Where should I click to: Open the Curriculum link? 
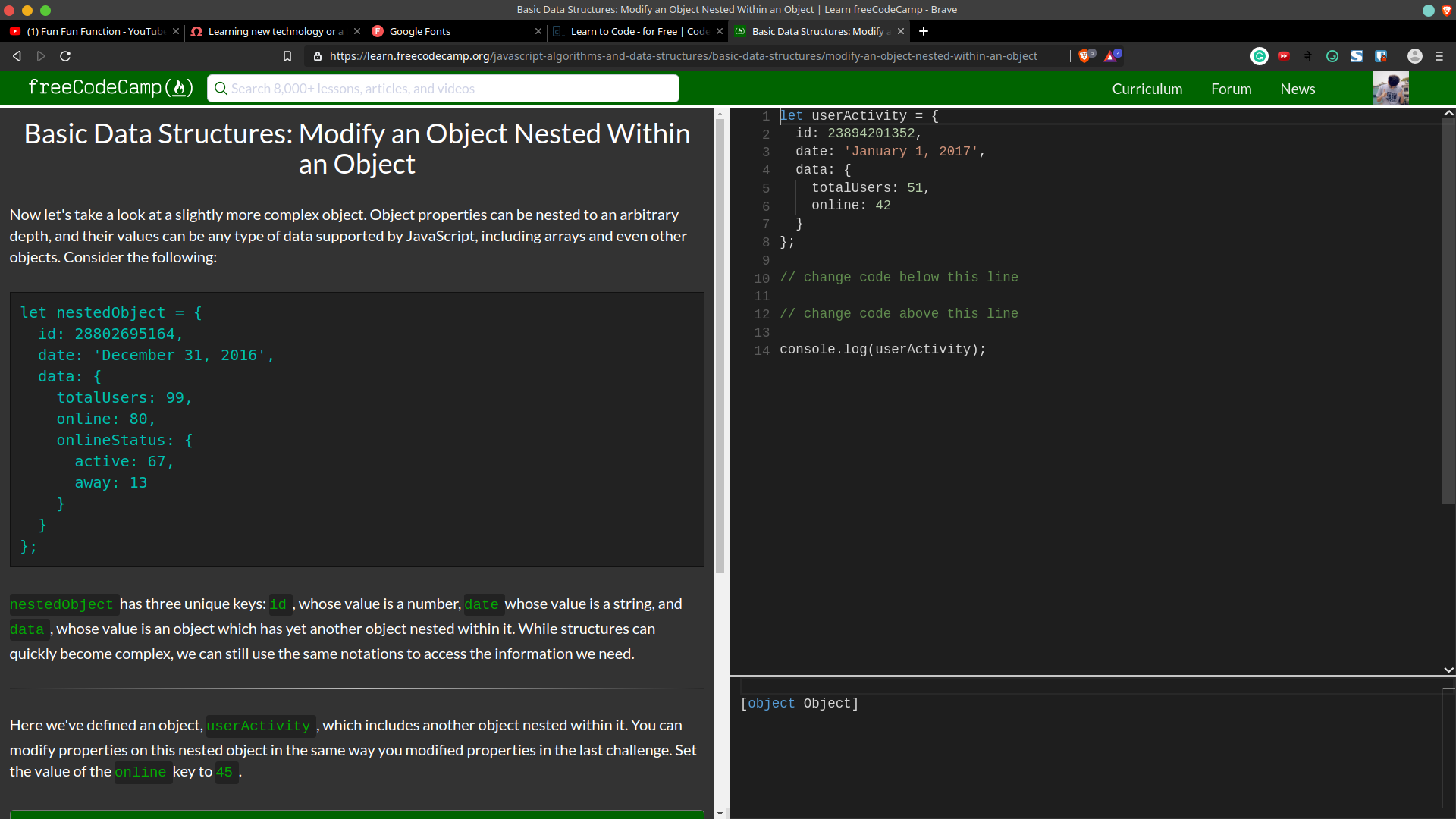click(1147, 89)
